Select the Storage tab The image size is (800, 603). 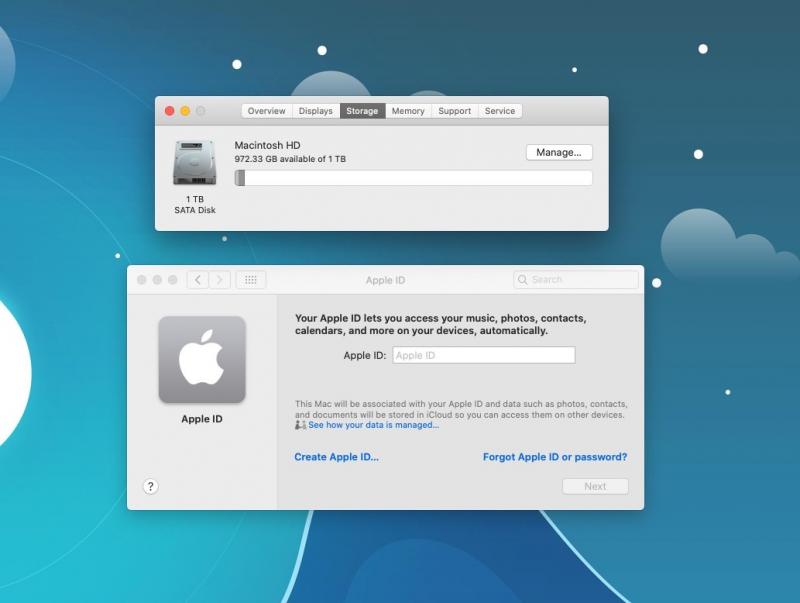coord(362,111)
